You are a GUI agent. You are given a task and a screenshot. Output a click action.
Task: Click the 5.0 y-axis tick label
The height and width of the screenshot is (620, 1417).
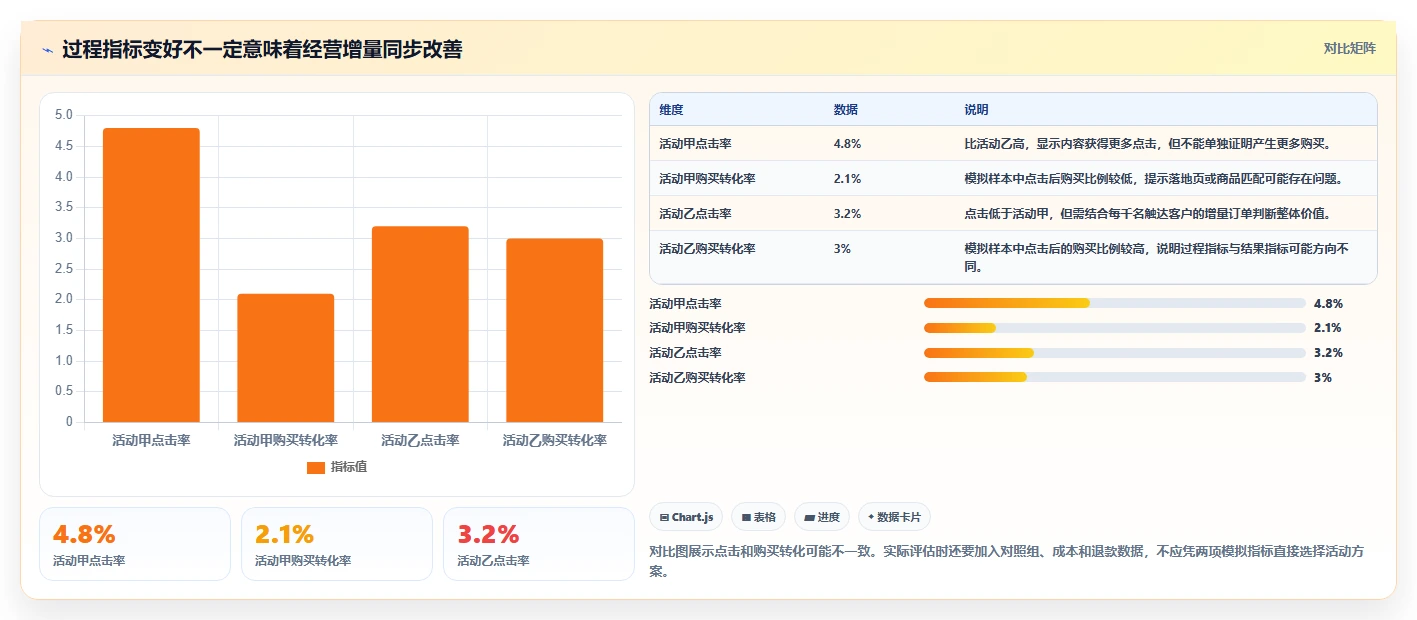(x=64, y=115)
